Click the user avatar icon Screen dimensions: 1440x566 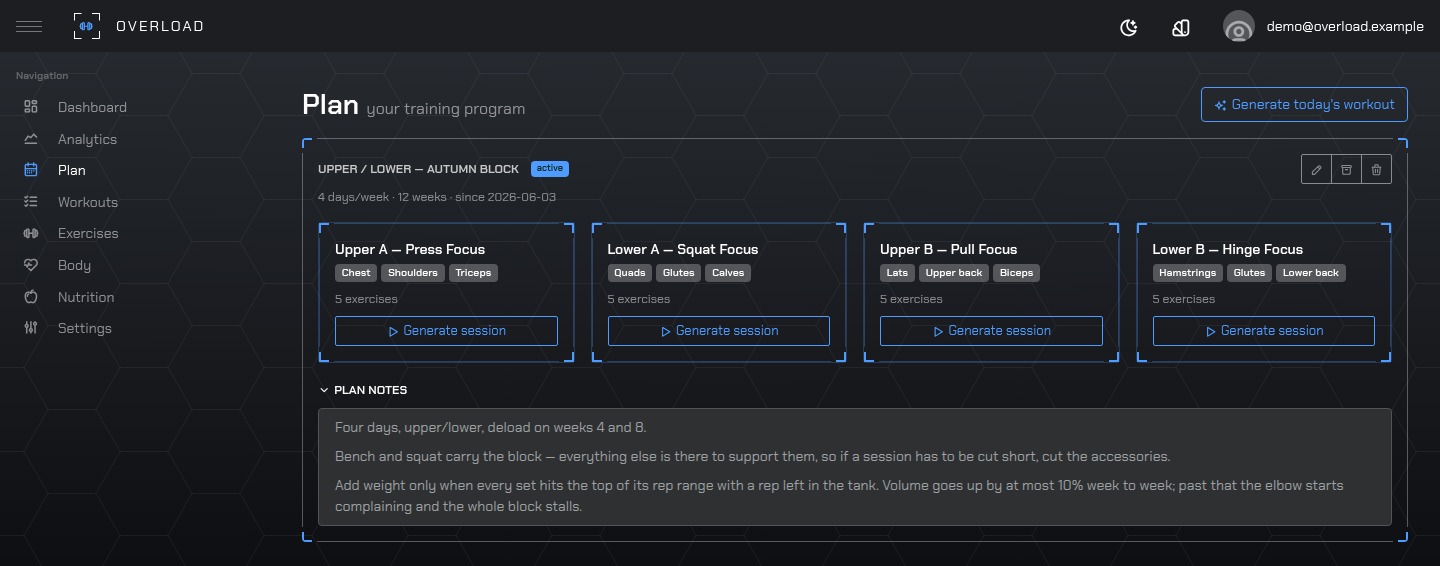(x=1239, y=27)
